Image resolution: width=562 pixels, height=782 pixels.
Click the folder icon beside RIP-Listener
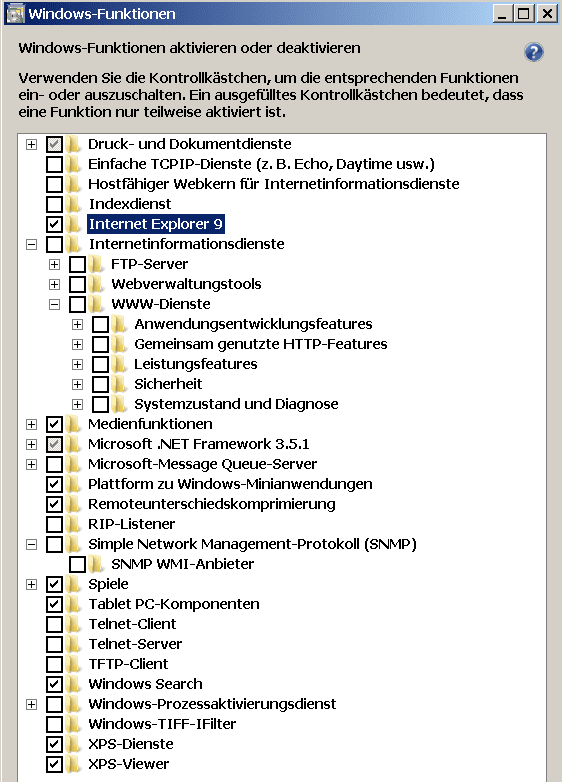[x=73, y=524]
